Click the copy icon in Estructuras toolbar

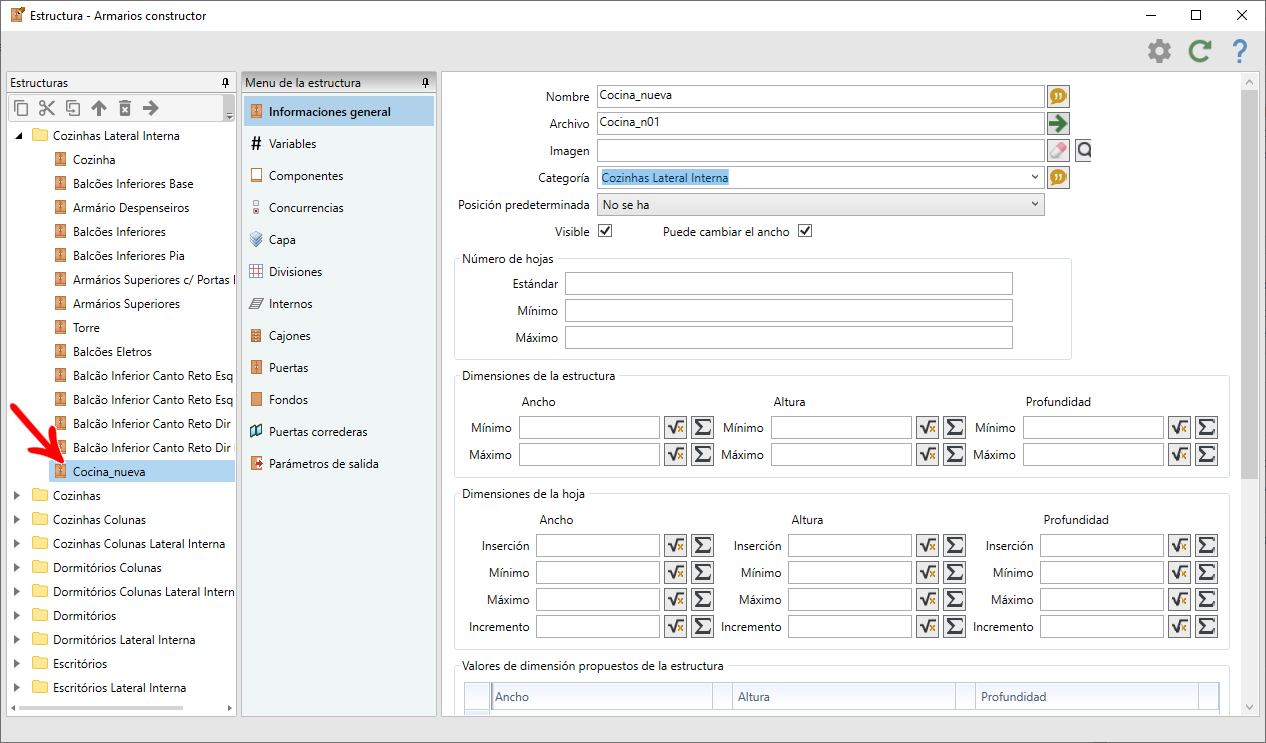click(x=21, y=108)
